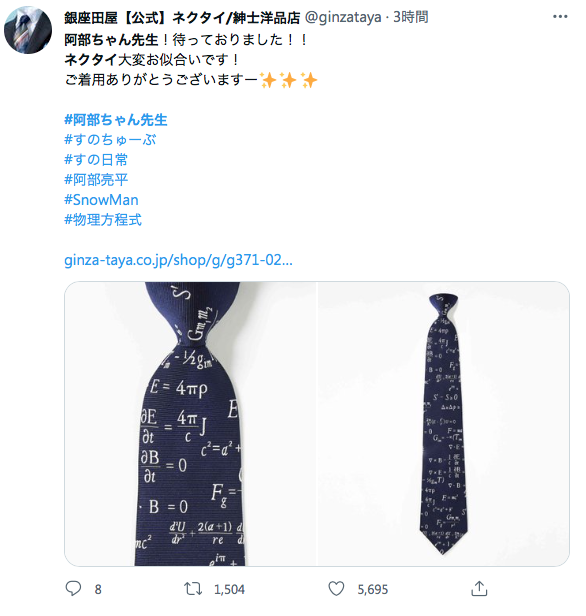
Task: Open the three-dot more options menu
Action: click(x=560, y=16)
